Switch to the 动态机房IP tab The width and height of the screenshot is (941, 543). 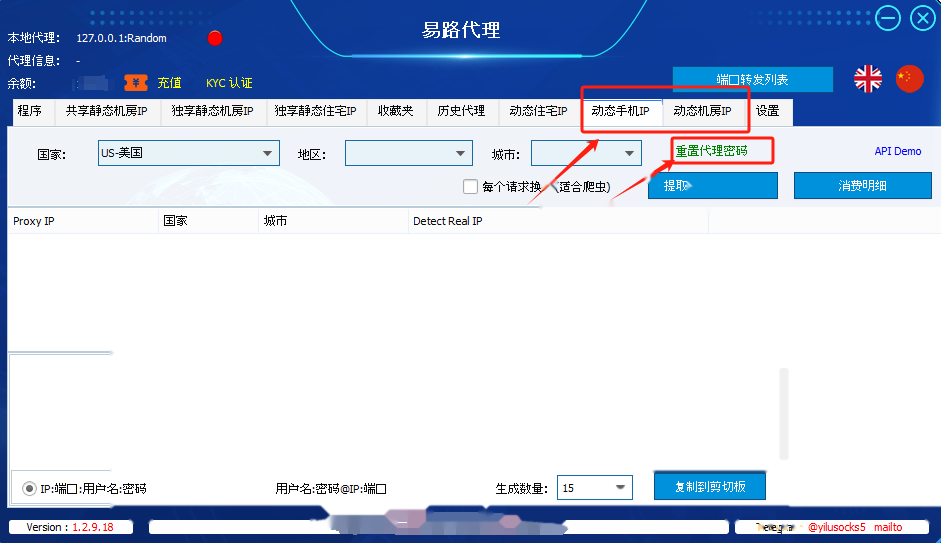point(703,112)
